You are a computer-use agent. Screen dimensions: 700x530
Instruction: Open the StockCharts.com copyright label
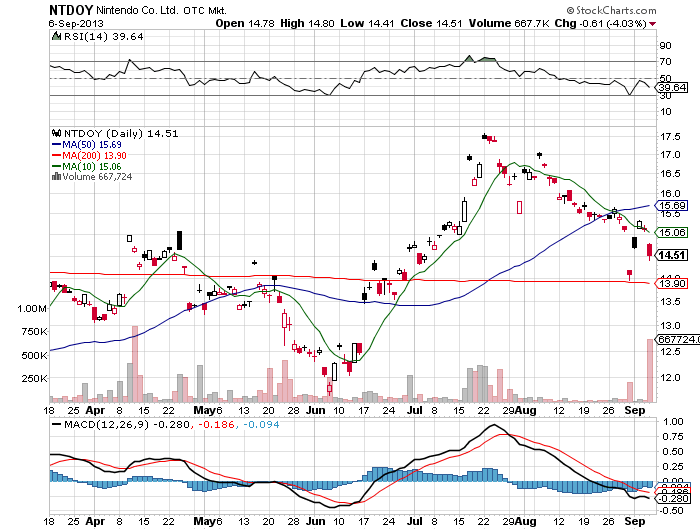612,10
